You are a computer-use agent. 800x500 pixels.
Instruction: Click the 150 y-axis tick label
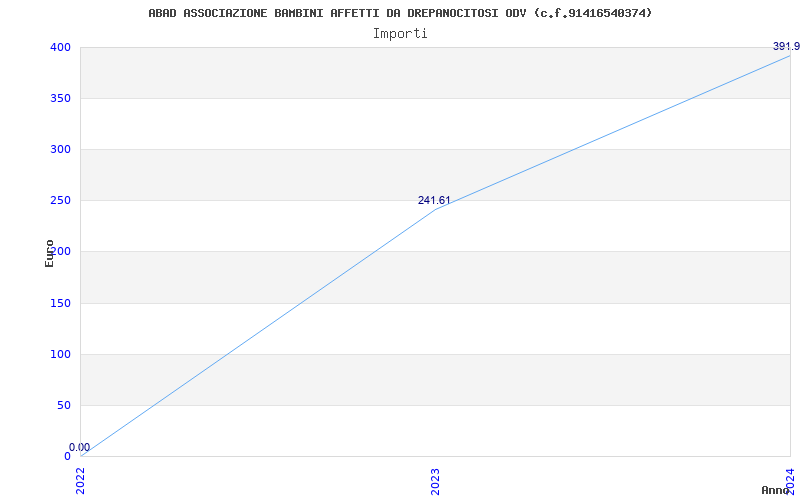59,303
